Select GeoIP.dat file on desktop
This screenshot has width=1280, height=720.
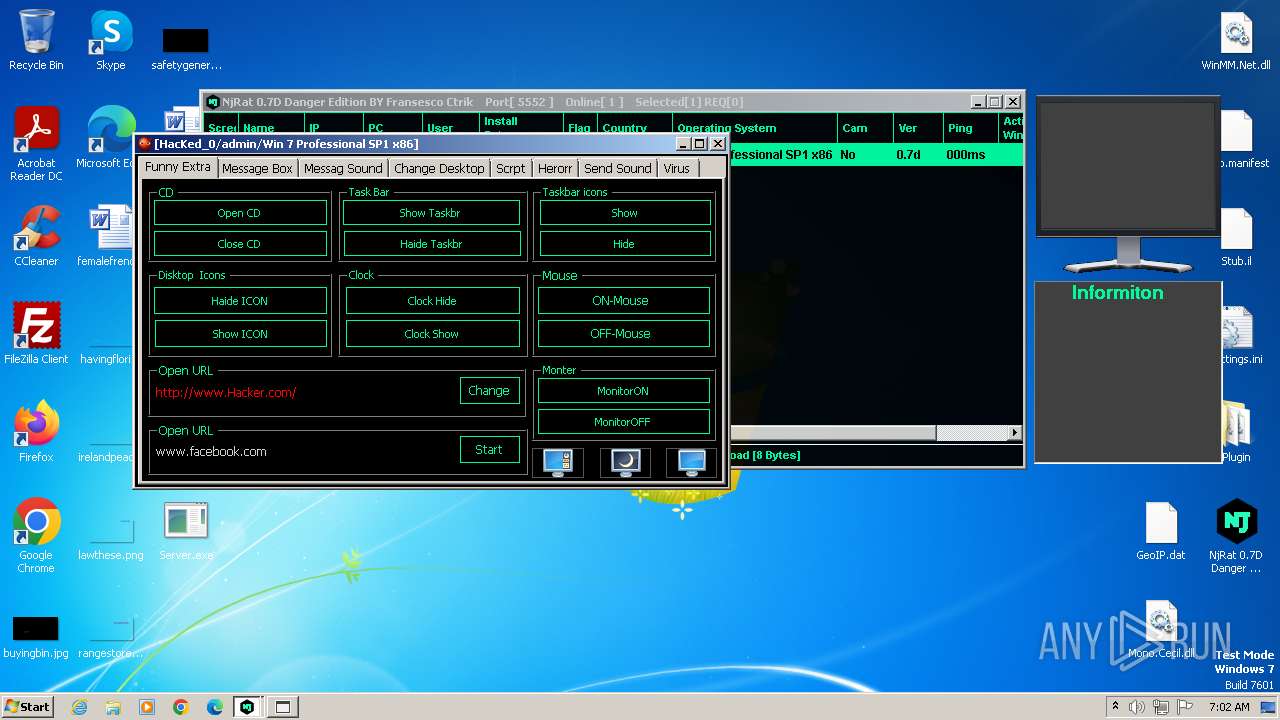pos(1161,531)
